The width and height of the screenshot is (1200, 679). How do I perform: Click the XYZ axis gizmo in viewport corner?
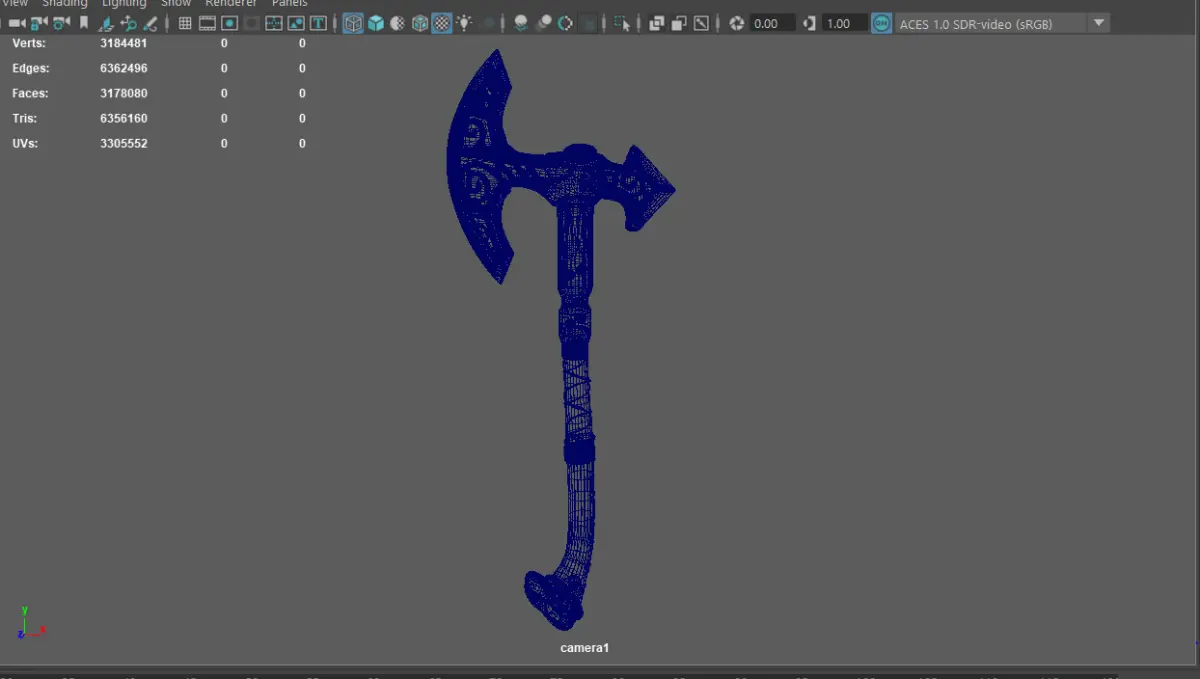30,622
